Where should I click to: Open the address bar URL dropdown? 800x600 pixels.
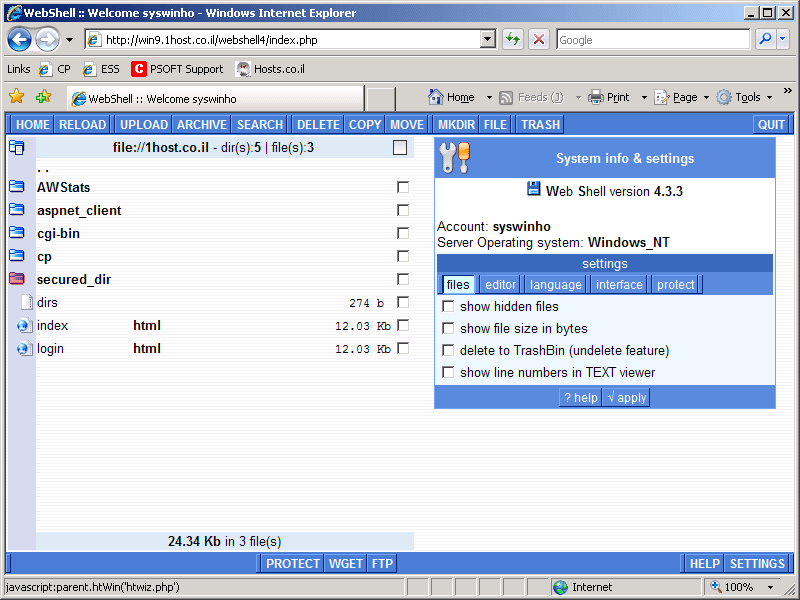[x=488, y=40]
